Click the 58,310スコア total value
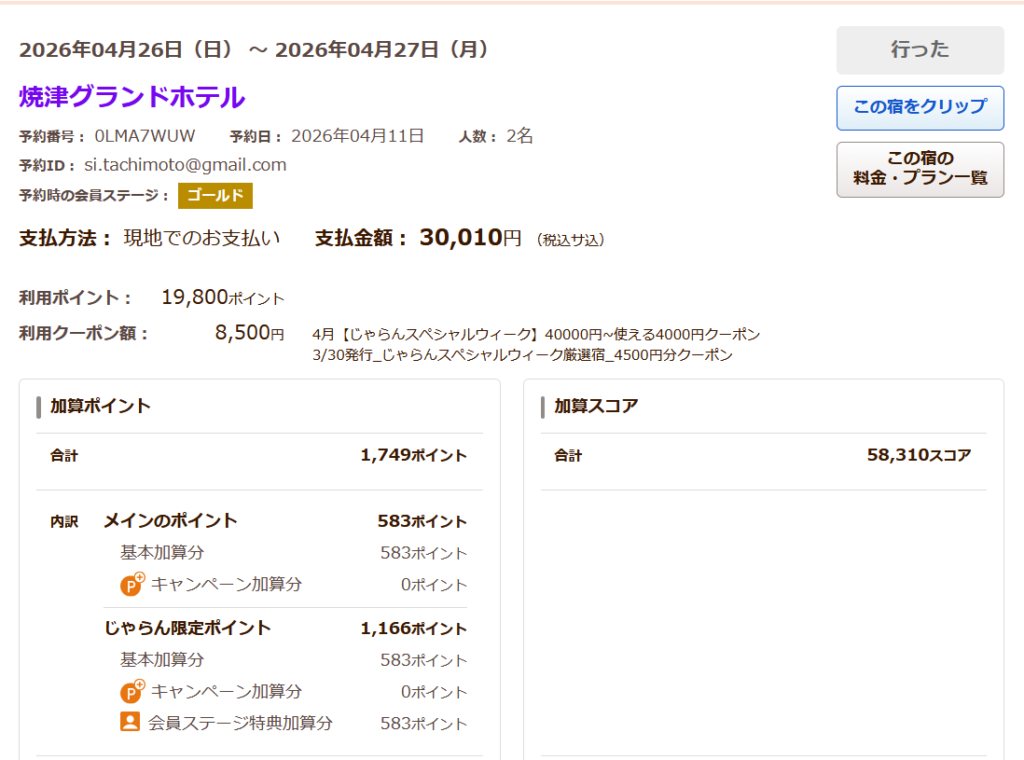This screenshot has height=760, width=1024. (x=919, y=455)
